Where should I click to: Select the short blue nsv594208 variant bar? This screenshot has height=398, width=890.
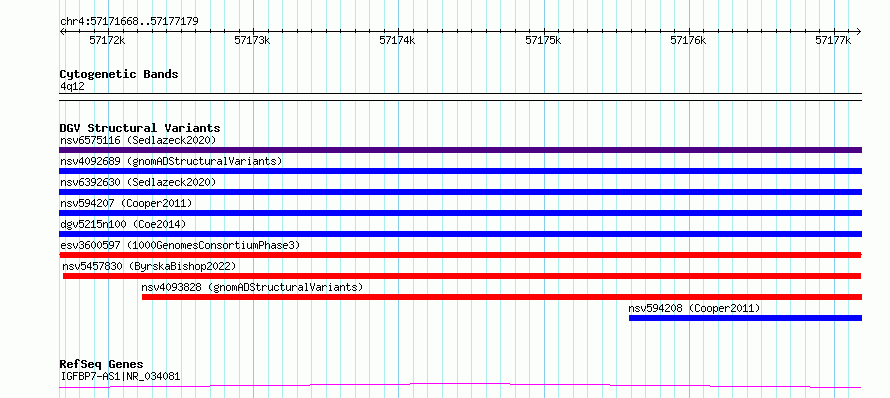pyautogui.click(x=745, y=318)
